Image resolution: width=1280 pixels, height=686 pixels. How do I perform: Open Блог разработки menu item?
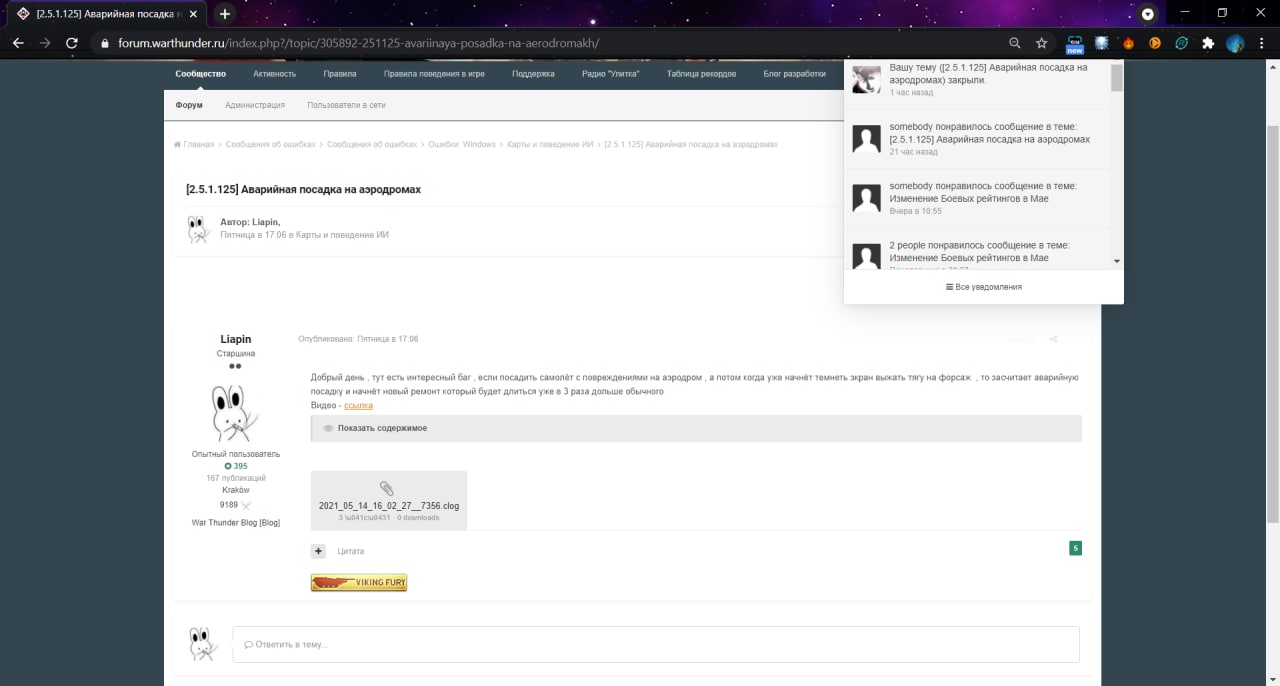(795, 74)
